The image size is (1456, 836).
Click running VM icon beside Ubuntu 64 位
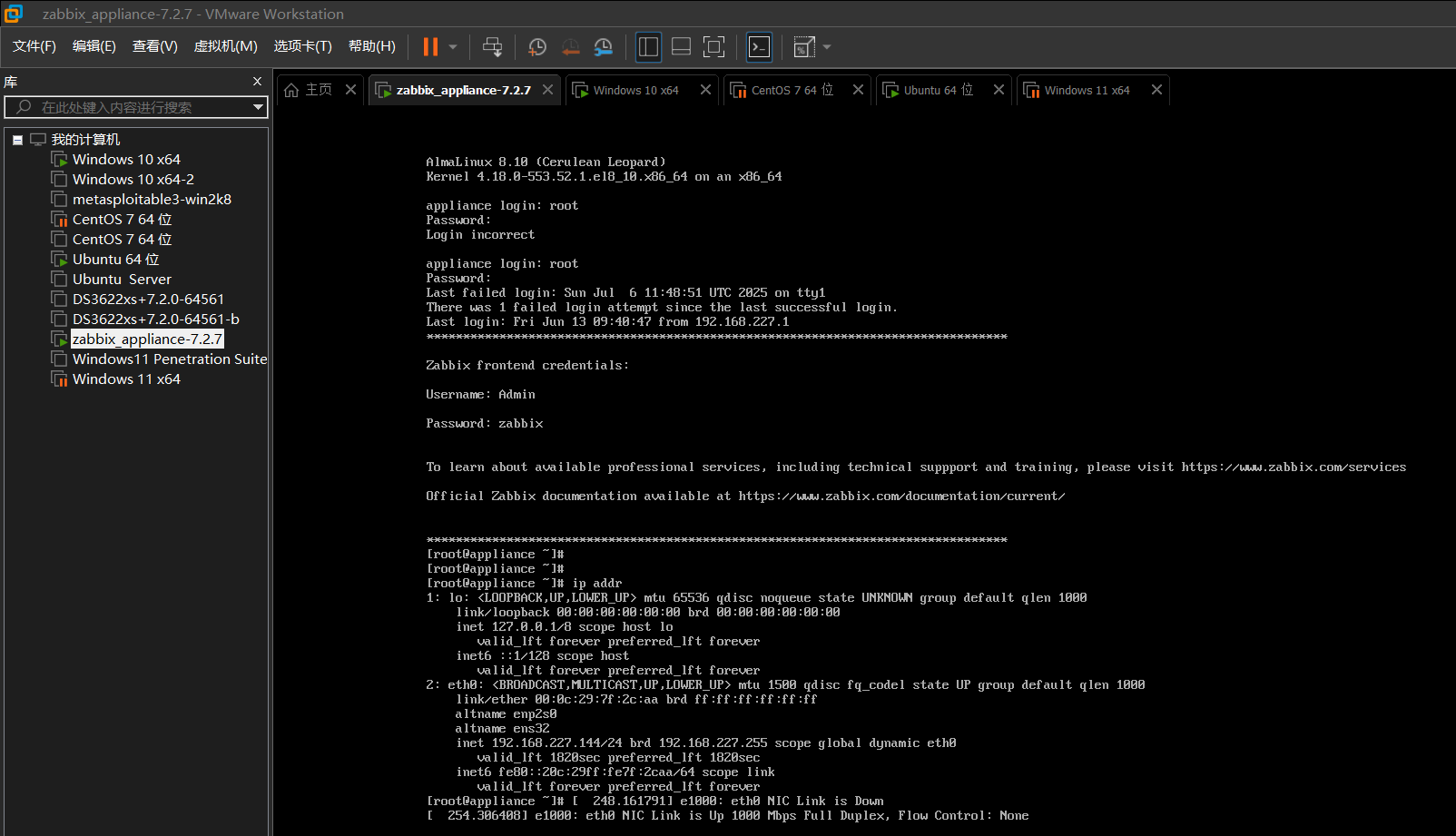(59, 260)
